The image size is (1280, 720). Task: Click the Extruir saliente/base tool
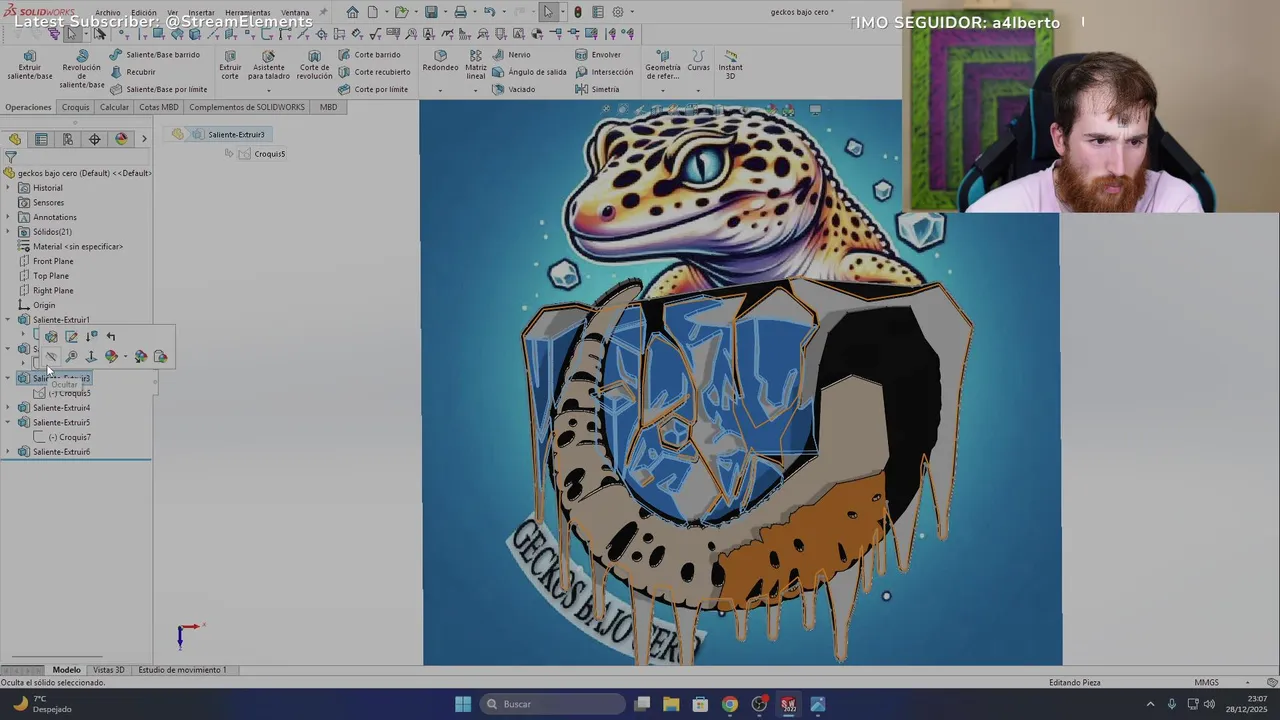(x=29, y=66)
